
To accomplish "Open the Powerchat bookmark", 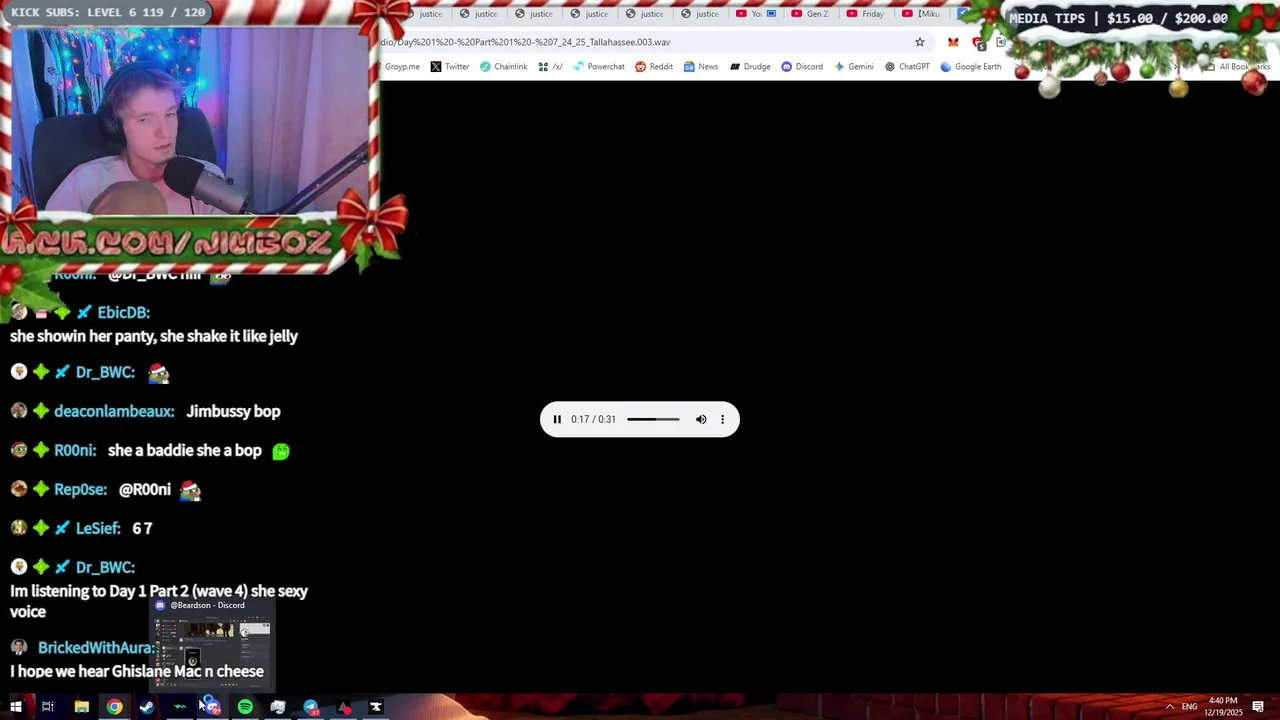I will point(598,67).
